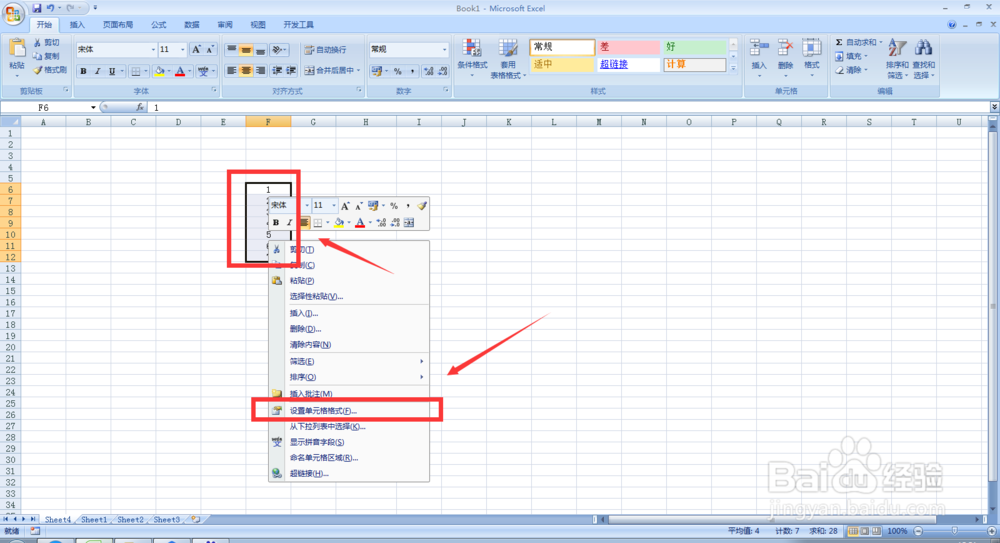Center text horizontally in ribbon
Screen dimensions: 1000x543
coord(246,71)
